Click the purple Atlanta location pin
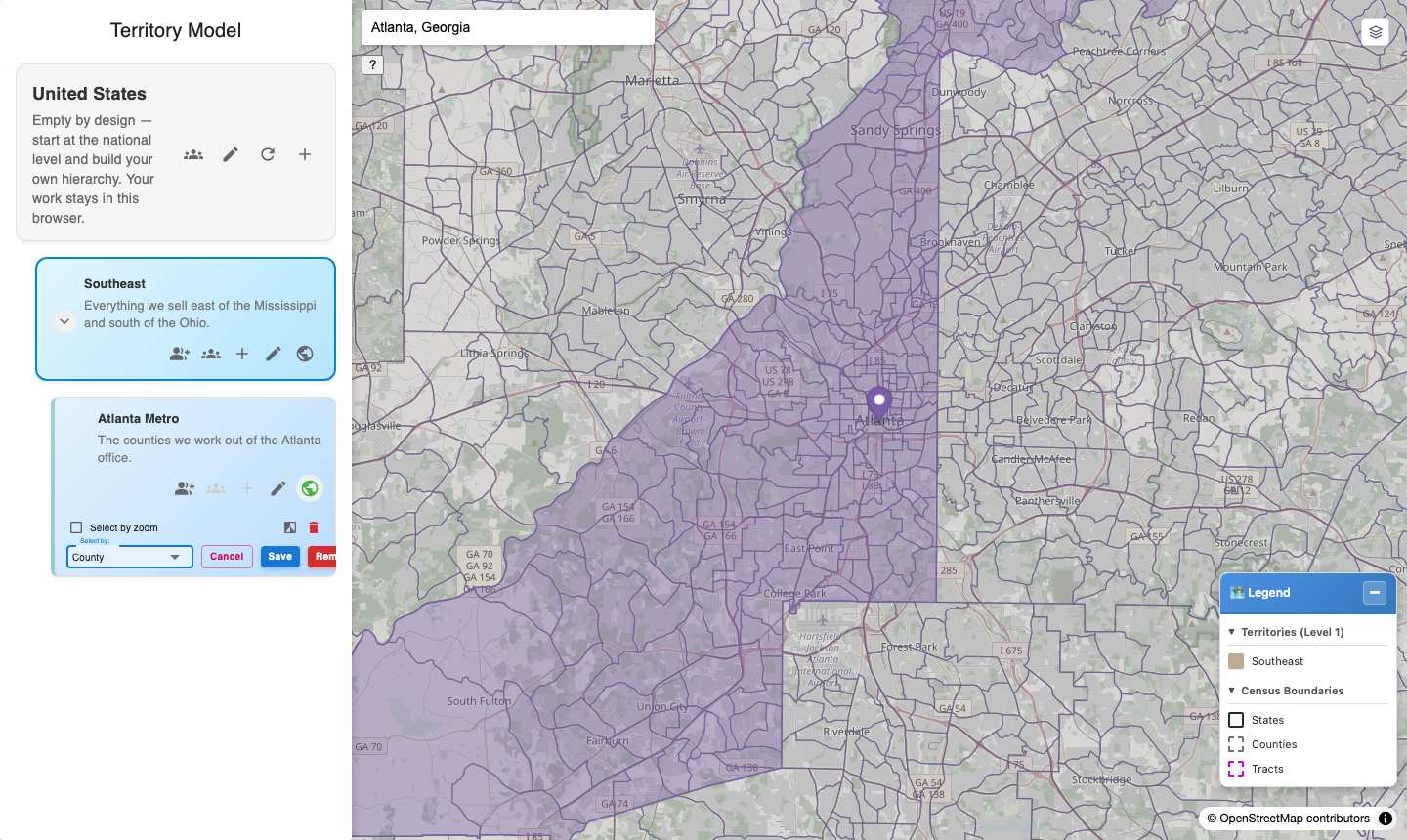This screenshot has width=1407, height=840. (x=879, y=402)
